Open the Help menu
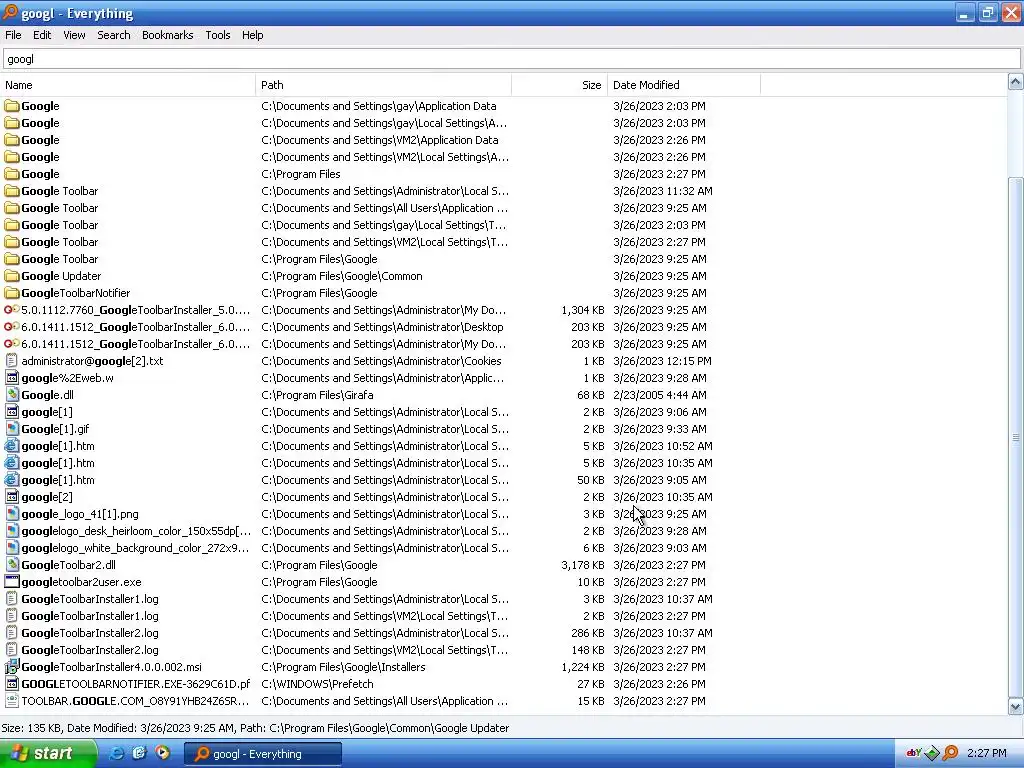Screen dimensions: 1024x768 (252, 35)
